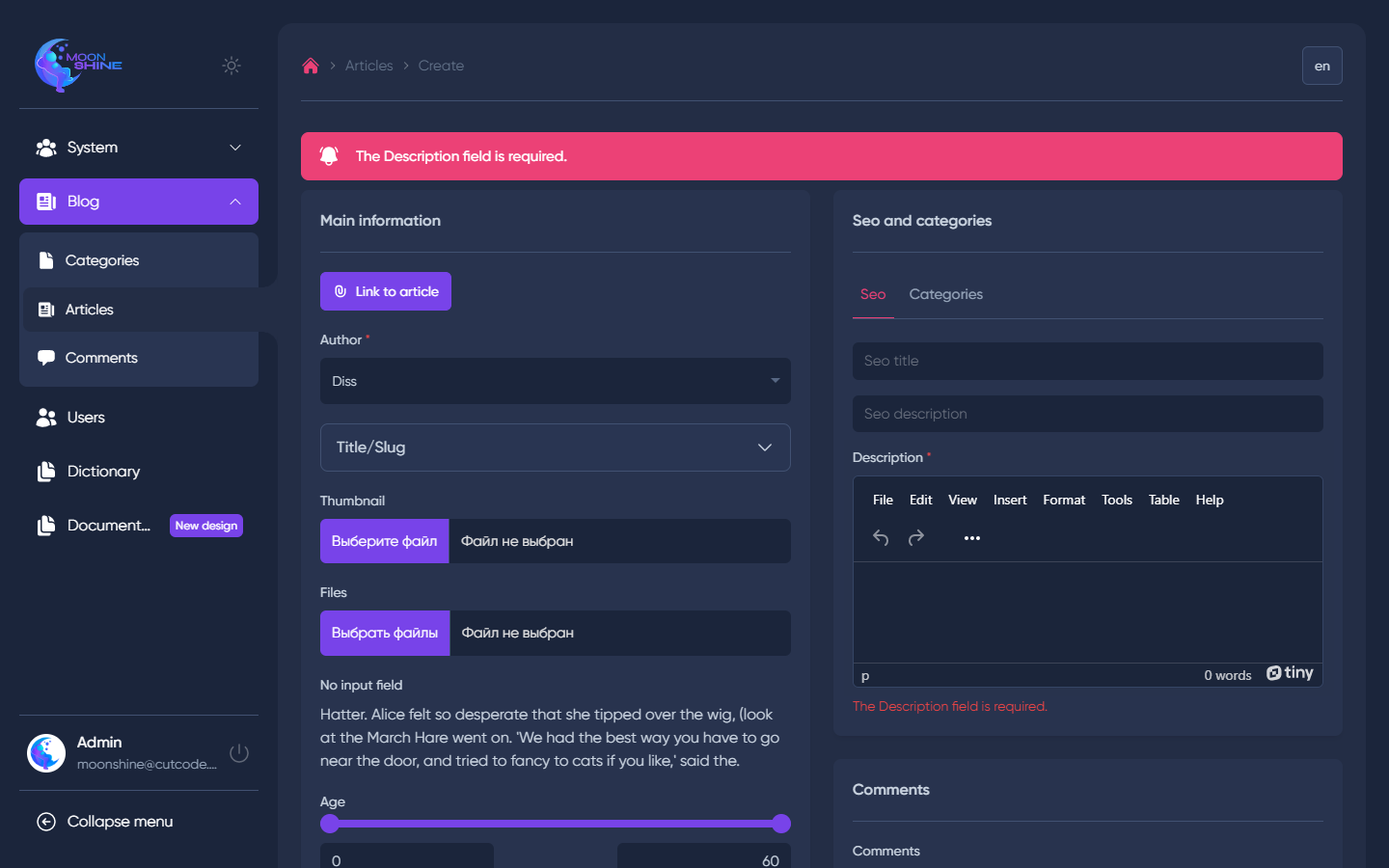This screenshot has width=1389, height=868.
Task: Click the left Age slider handle
Action: point(330,824)
